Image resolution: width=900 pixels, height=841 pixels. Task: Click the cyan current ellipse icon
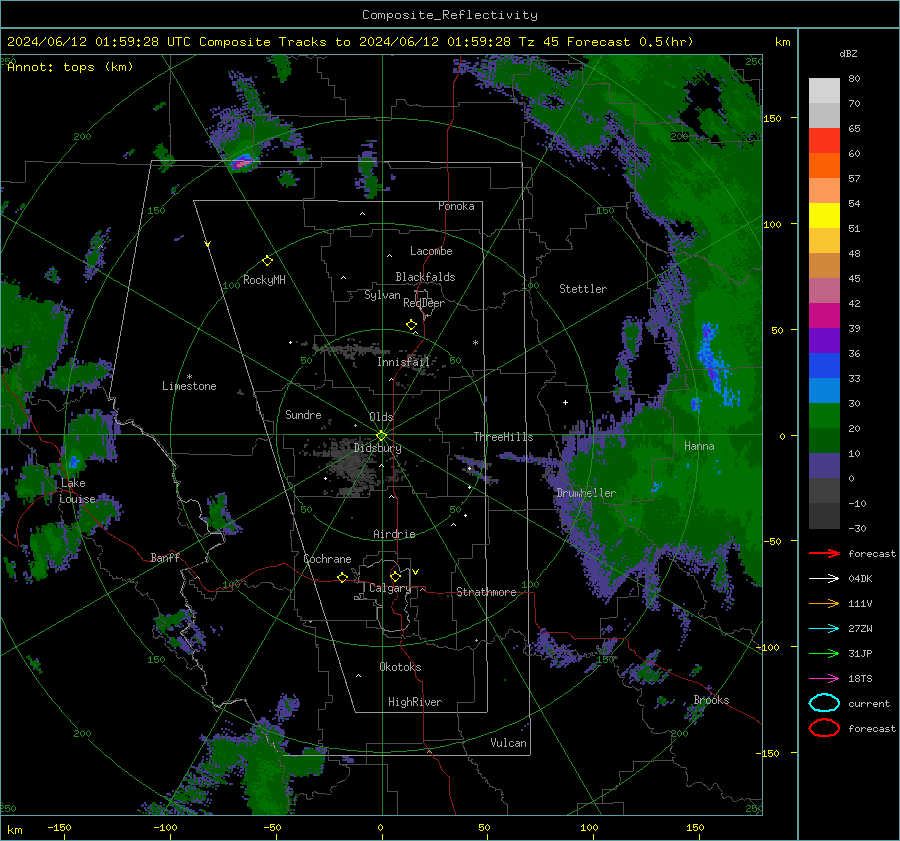point(824,703)
